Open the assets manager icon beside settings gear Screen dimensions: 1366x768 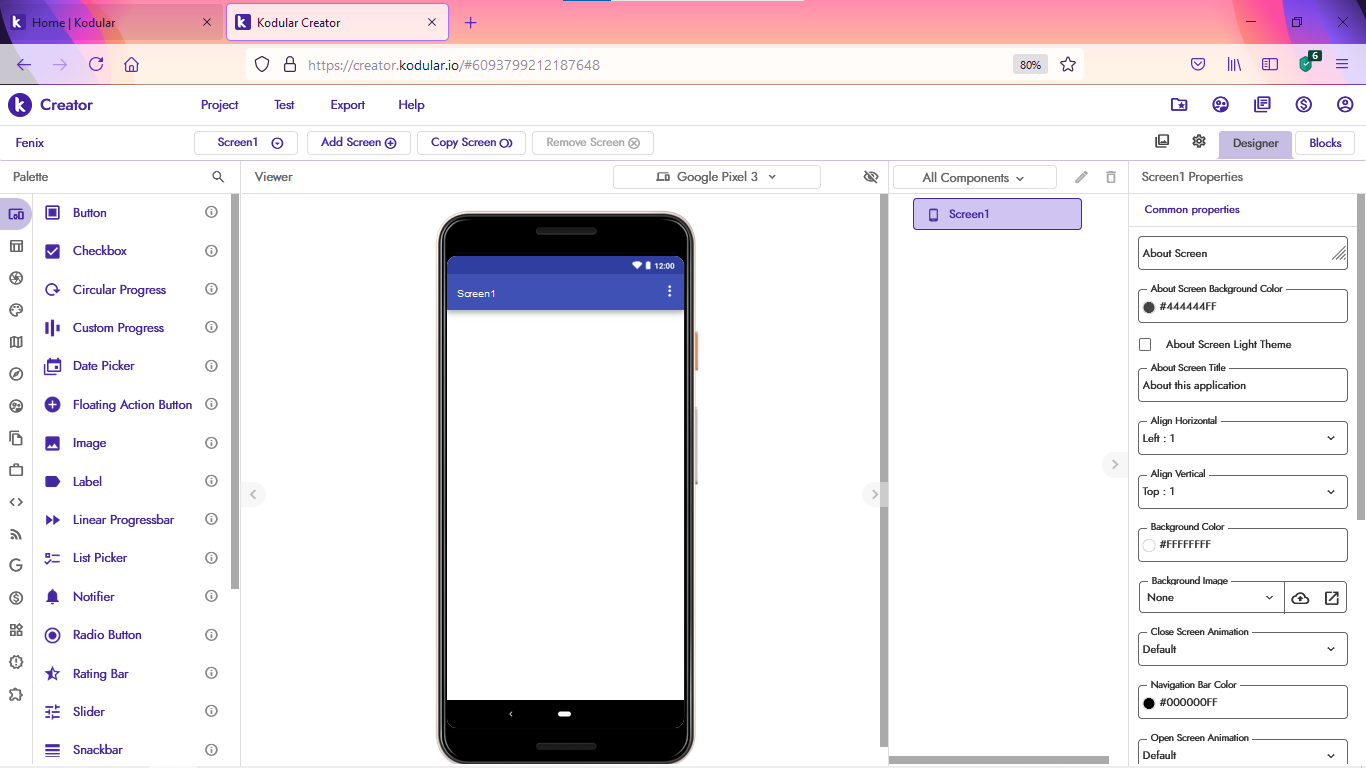[1162, 142]
